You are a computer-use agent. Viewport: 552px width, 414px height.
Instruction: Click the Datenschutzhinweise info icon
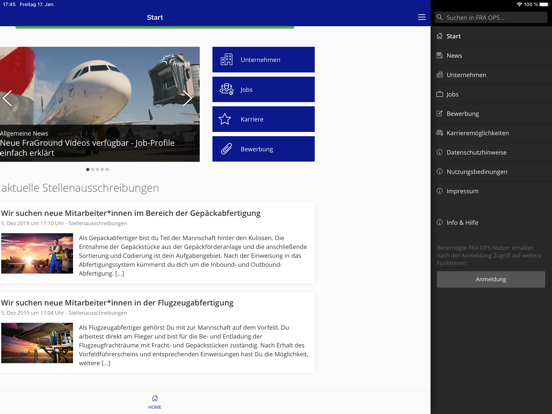(439, 152)
